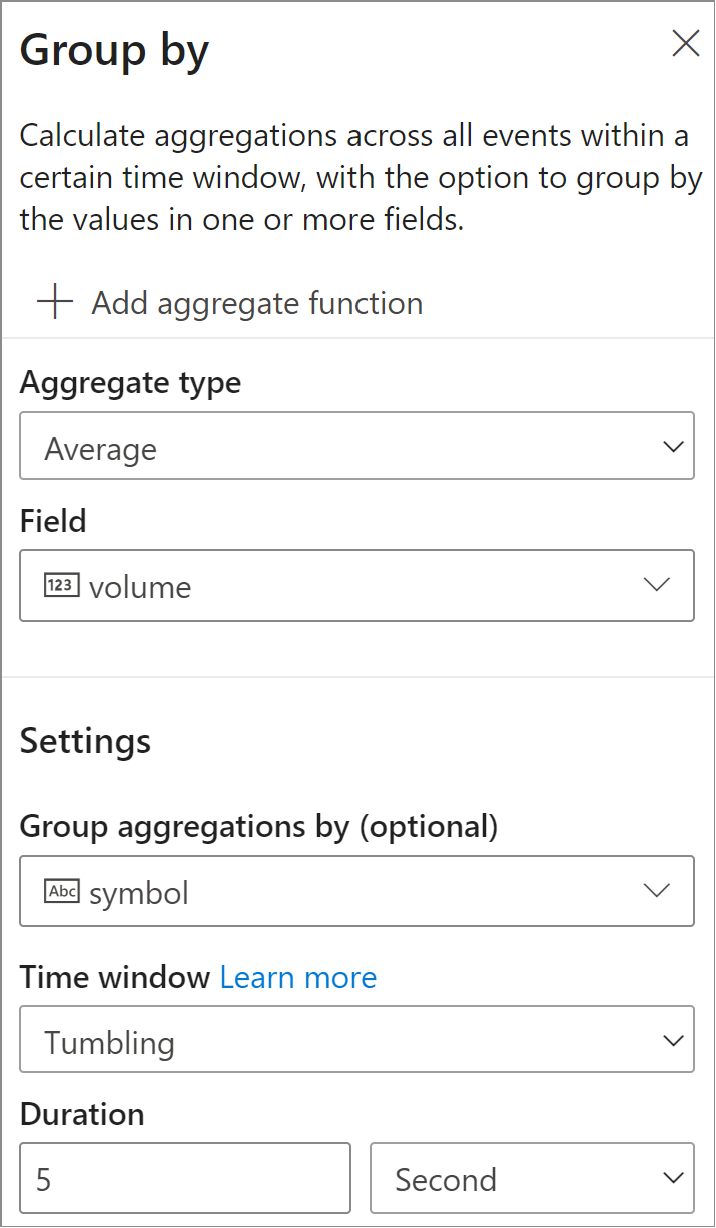This screenshot has height=1228, width=716.
Task: Click the chevron in the Tumbling box
Action: click(673, 1041)
